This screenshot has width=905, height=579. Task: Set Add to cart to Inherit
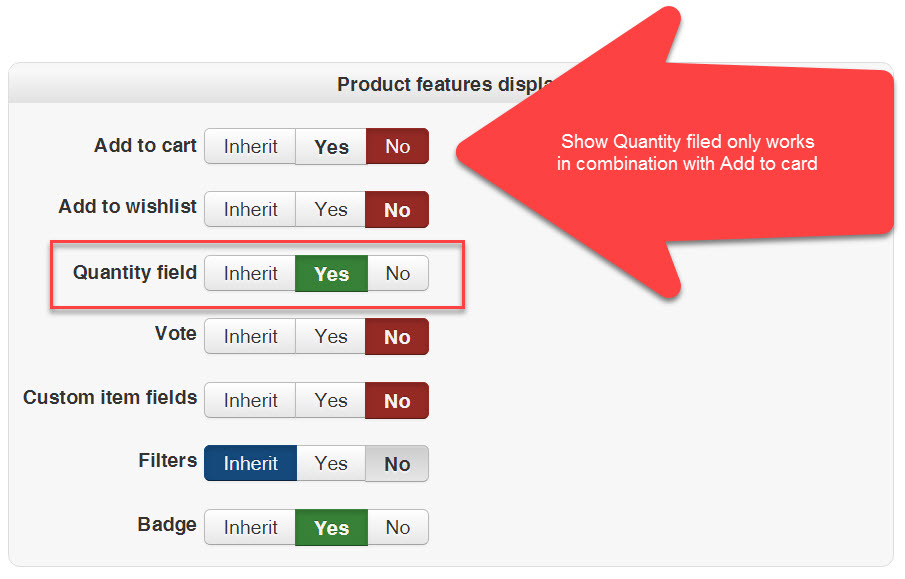point(250,146)
